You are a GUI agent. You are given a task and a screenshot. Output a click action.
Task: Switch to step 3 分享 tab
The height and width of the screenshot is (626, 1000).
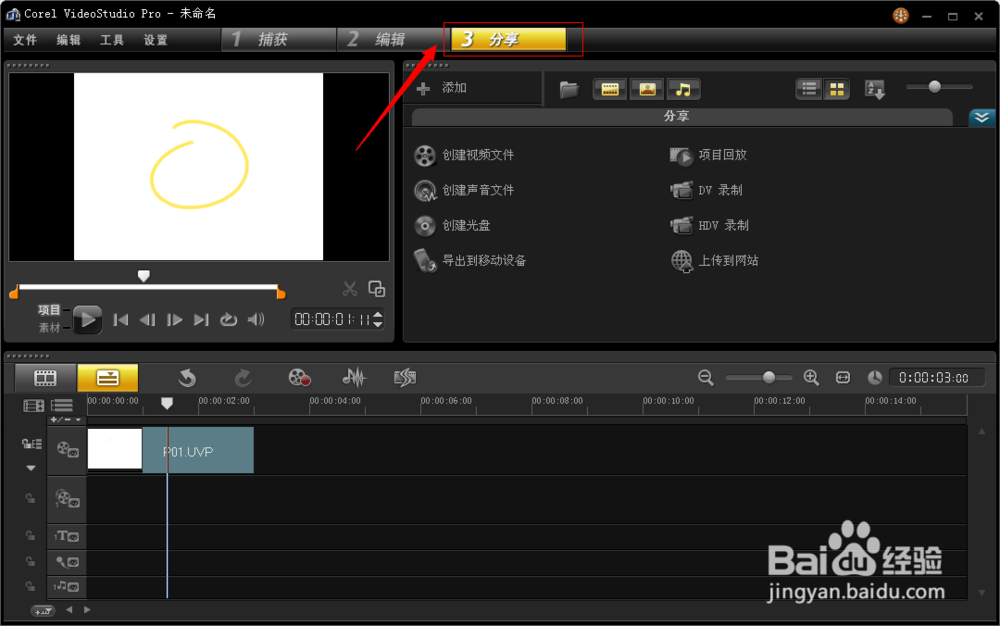coord(508,40)
